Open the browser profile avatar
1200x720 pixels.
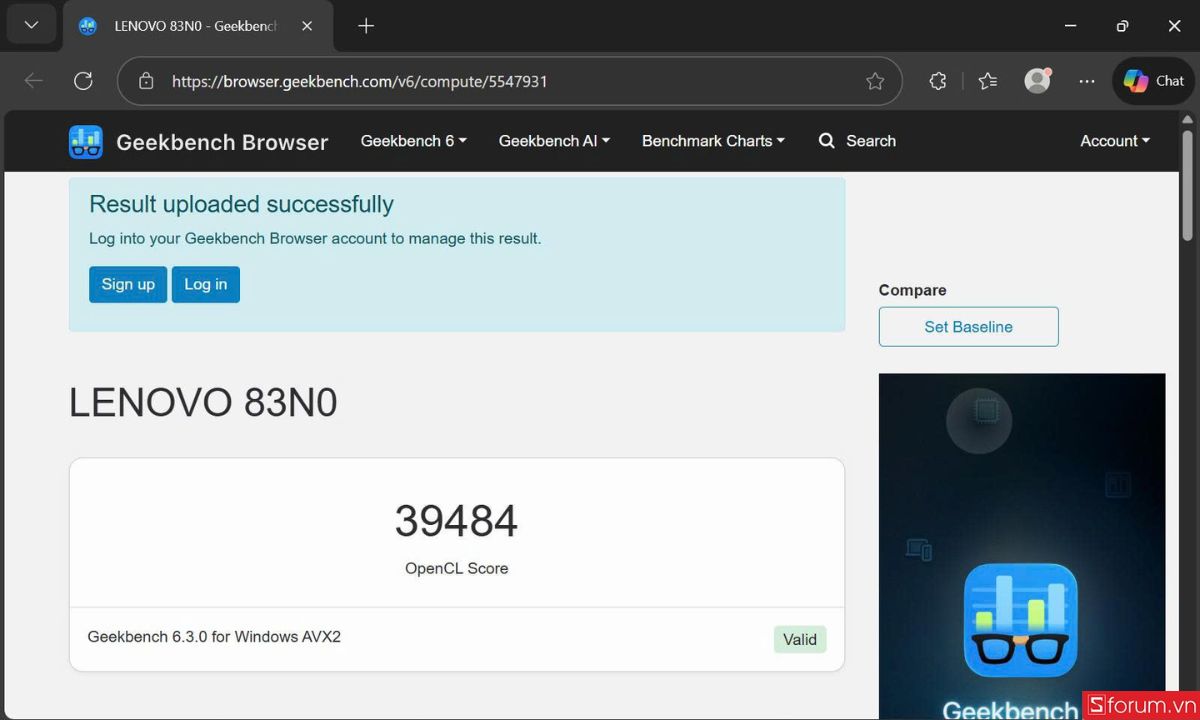(x=1038, y=81)
